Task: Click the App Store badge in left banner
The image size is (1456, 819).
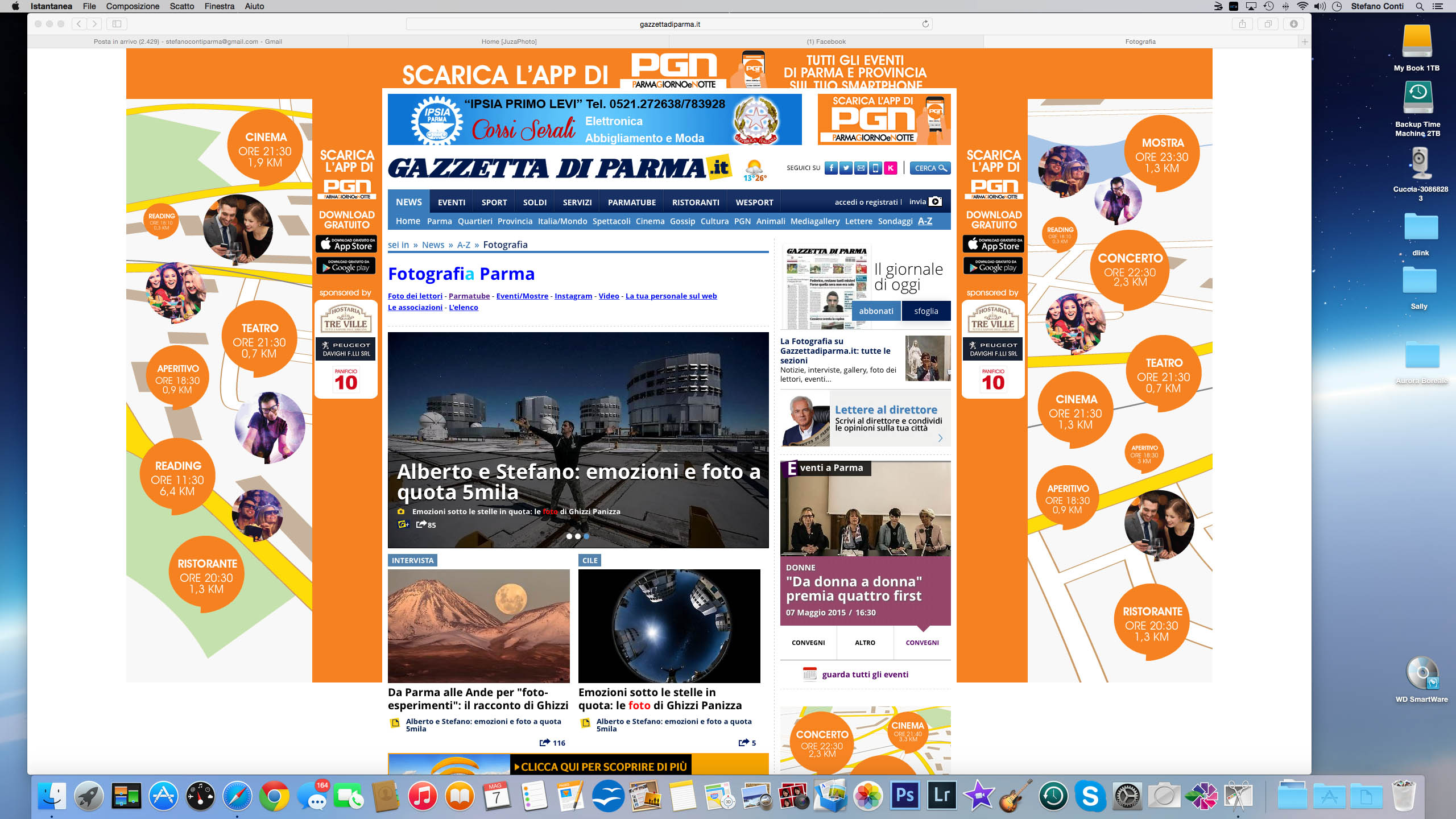Action: point(346,244)
